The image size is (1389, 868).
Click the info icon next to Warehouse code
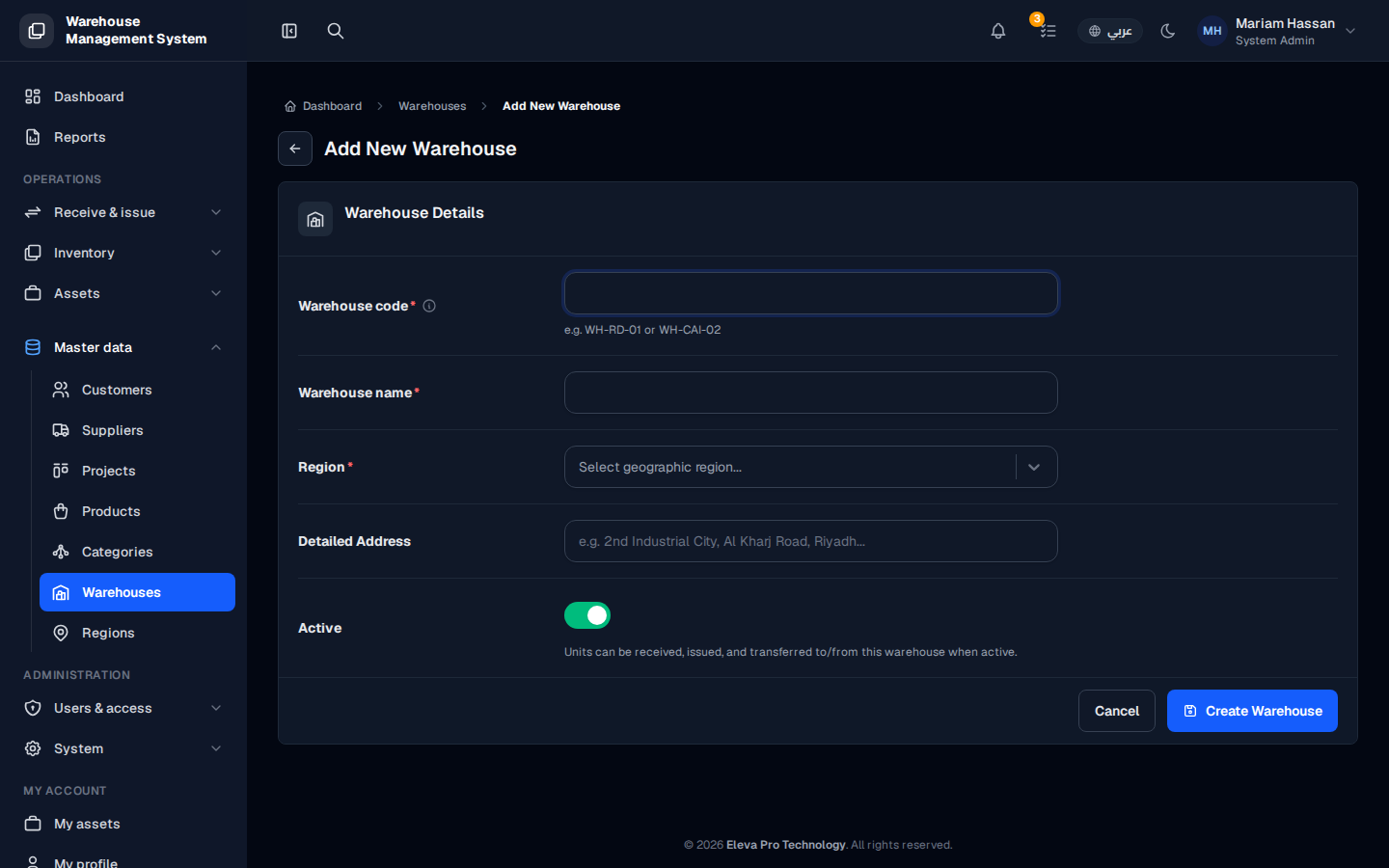[429, 306]
